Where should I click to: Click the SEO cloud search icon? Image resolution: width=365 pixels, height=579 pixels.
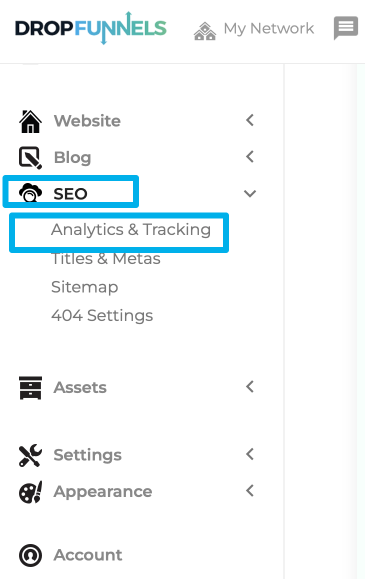(x=30, y=193)
